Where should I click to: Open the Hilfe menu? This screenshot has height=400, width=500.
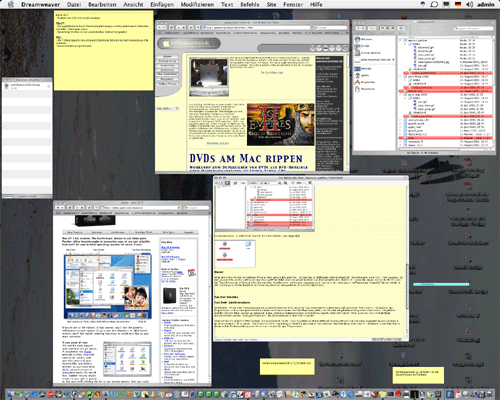[316, 4]
